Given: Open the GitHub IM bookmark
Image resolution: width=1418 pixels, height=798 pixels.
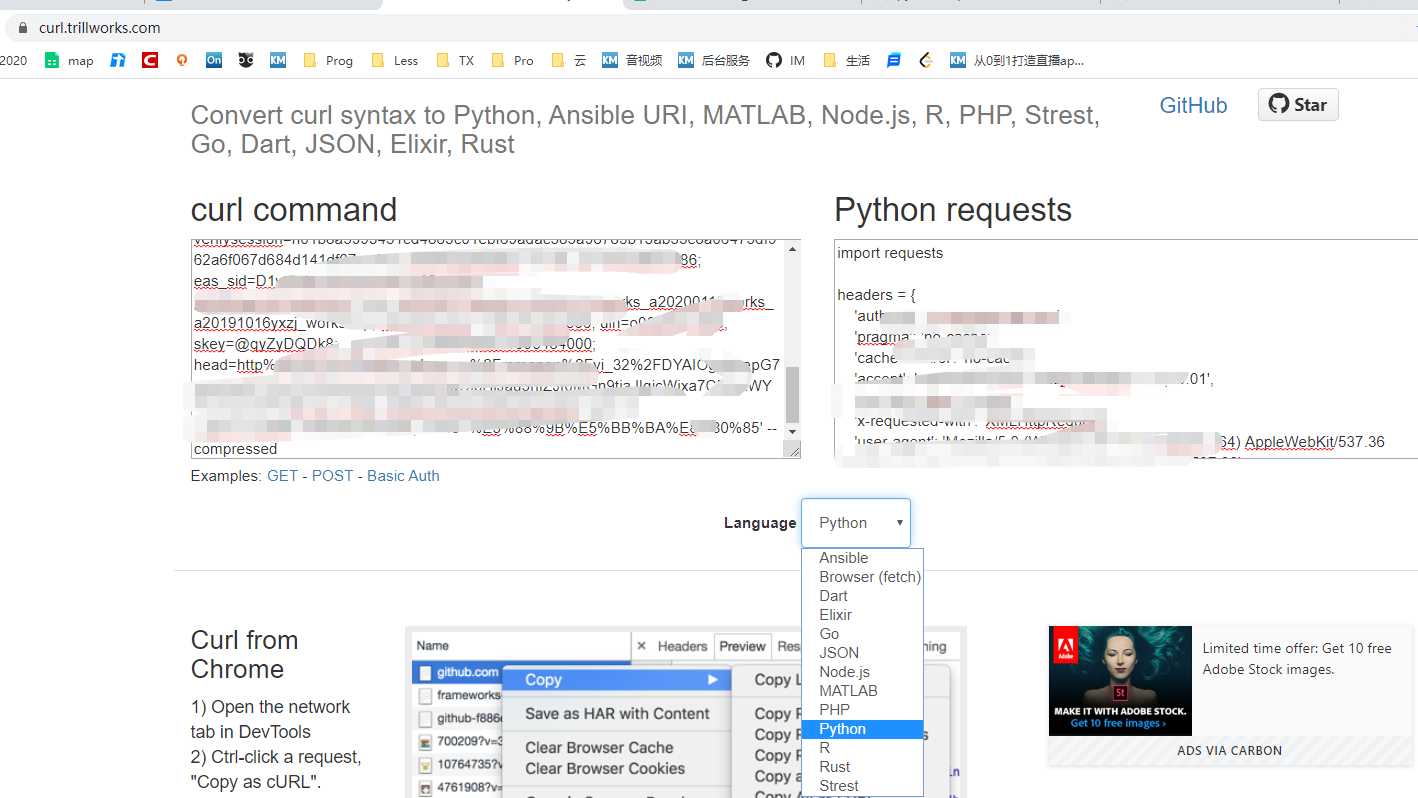Looking at the screenshot, I should pyautogui.click(x=785, y=60).
